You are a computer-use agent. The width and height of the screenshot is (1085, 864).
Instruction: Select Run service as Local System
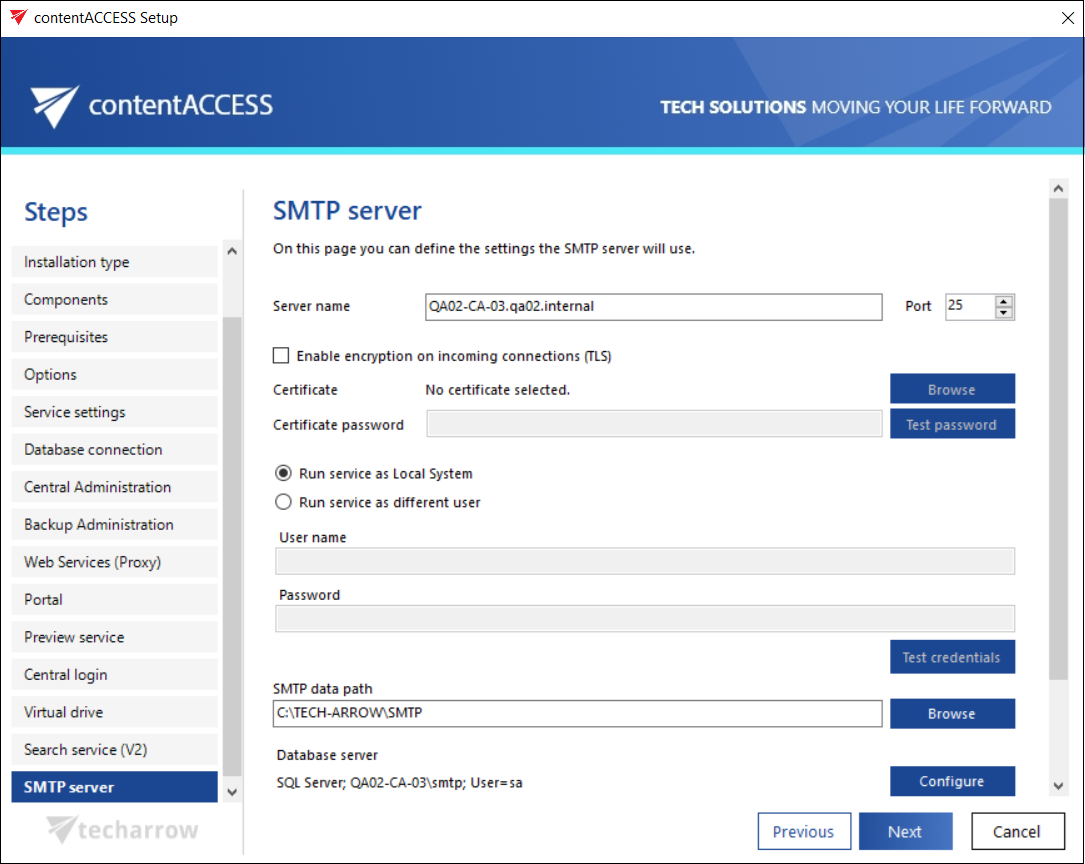(x=283, y=474)
